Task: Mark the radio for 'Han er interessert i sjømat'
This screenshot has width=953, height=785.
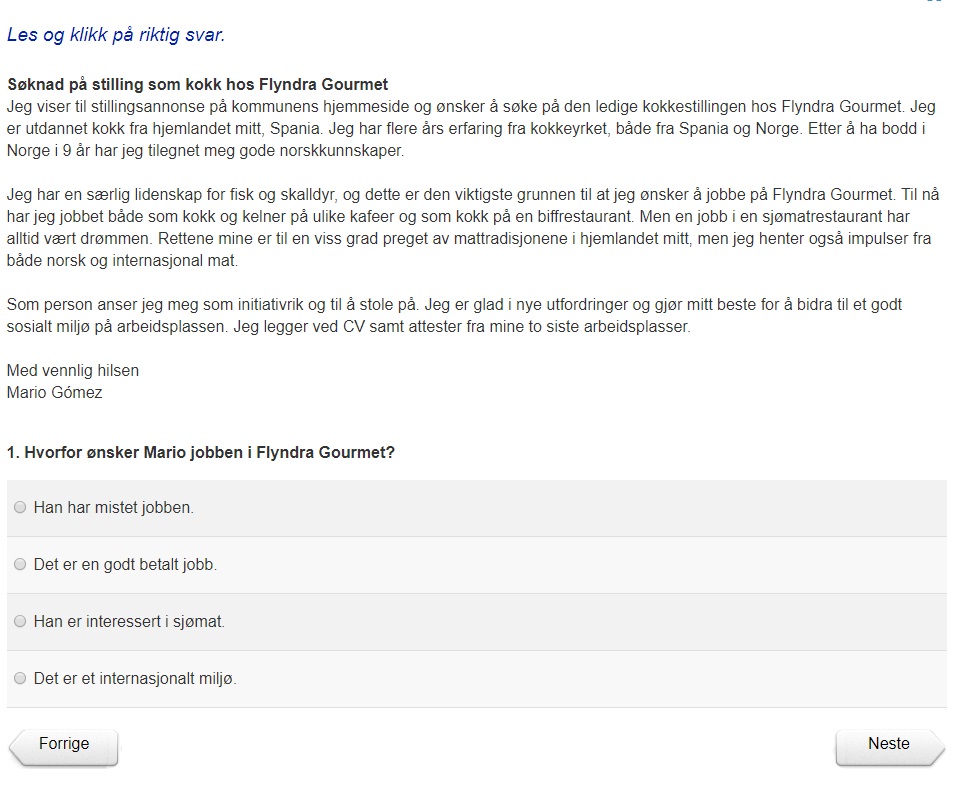Action: 20,622
